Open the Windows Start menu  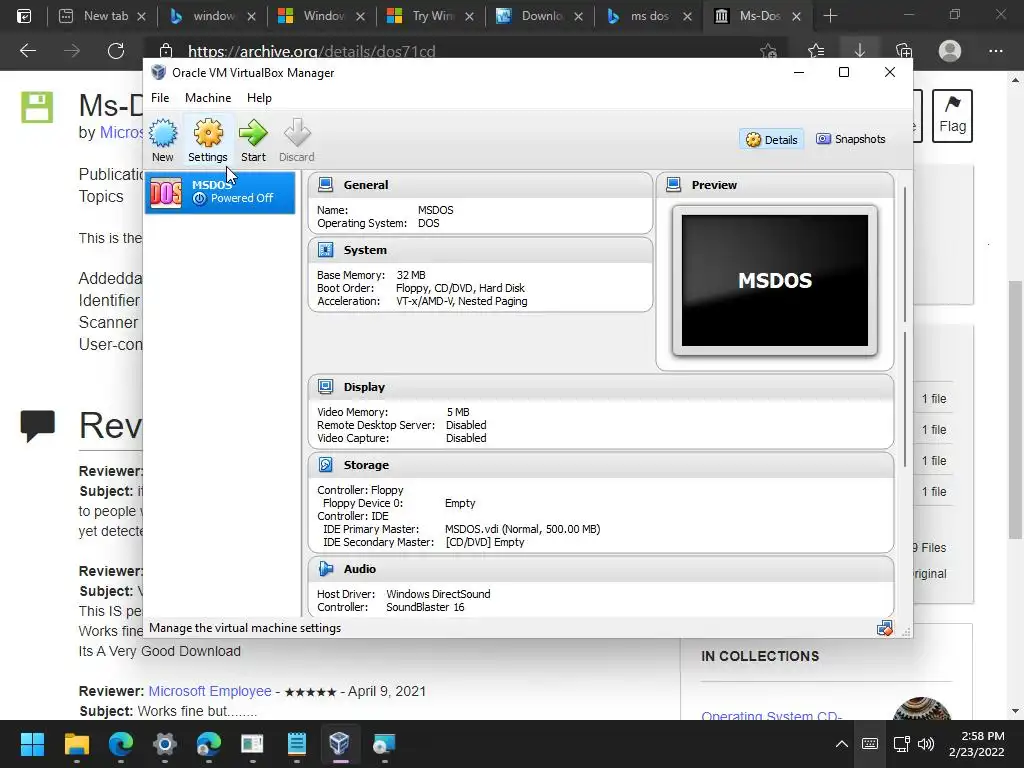point(32,744)
